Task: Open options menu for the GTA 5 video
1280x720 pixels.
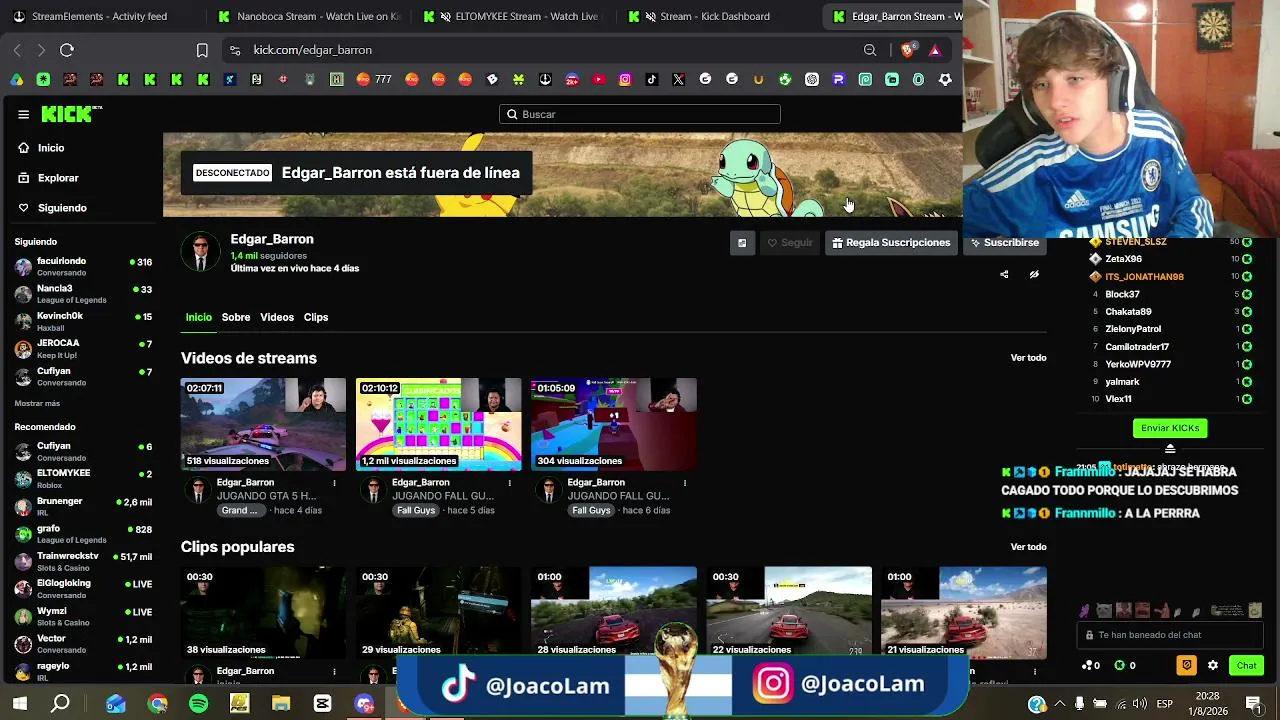Action: (334, 483)
